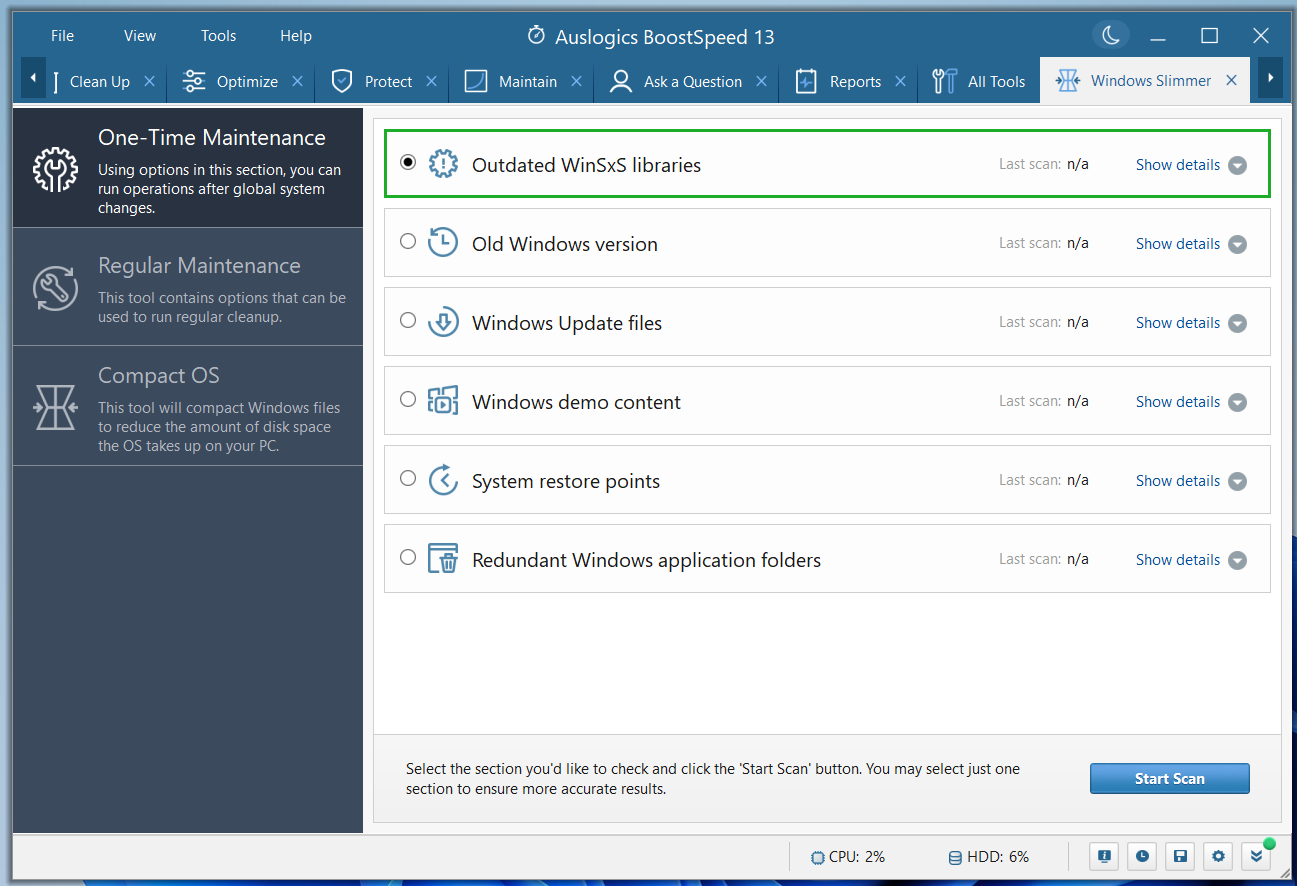This screenshot has width=1297, height=886.
Task: Expand the Outdated WinSxS libraries details arrow
Action: tap(1237, 165)
